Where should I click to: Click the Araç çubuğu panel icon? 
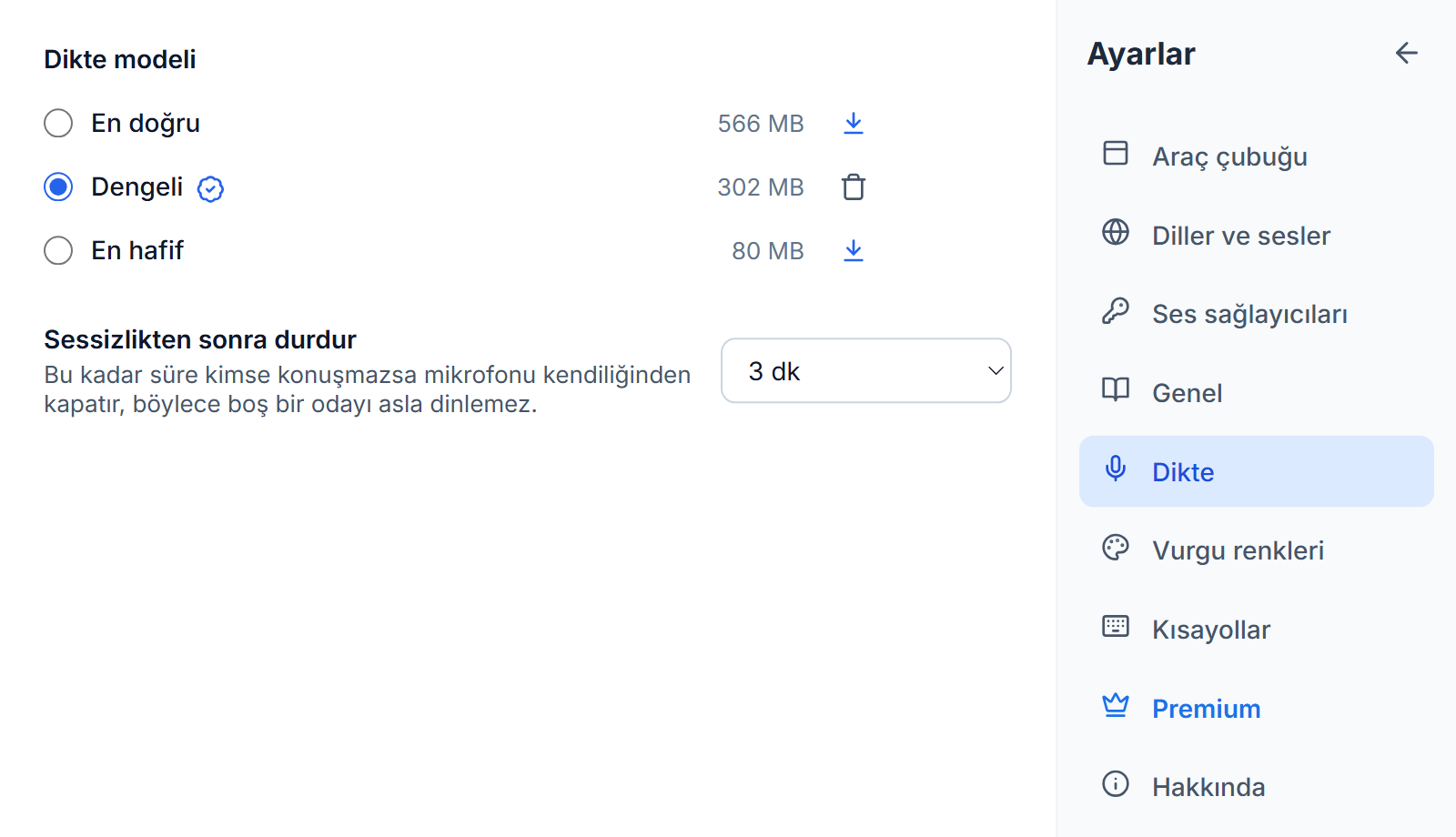pyautogui.click(x=1115, y=153)
